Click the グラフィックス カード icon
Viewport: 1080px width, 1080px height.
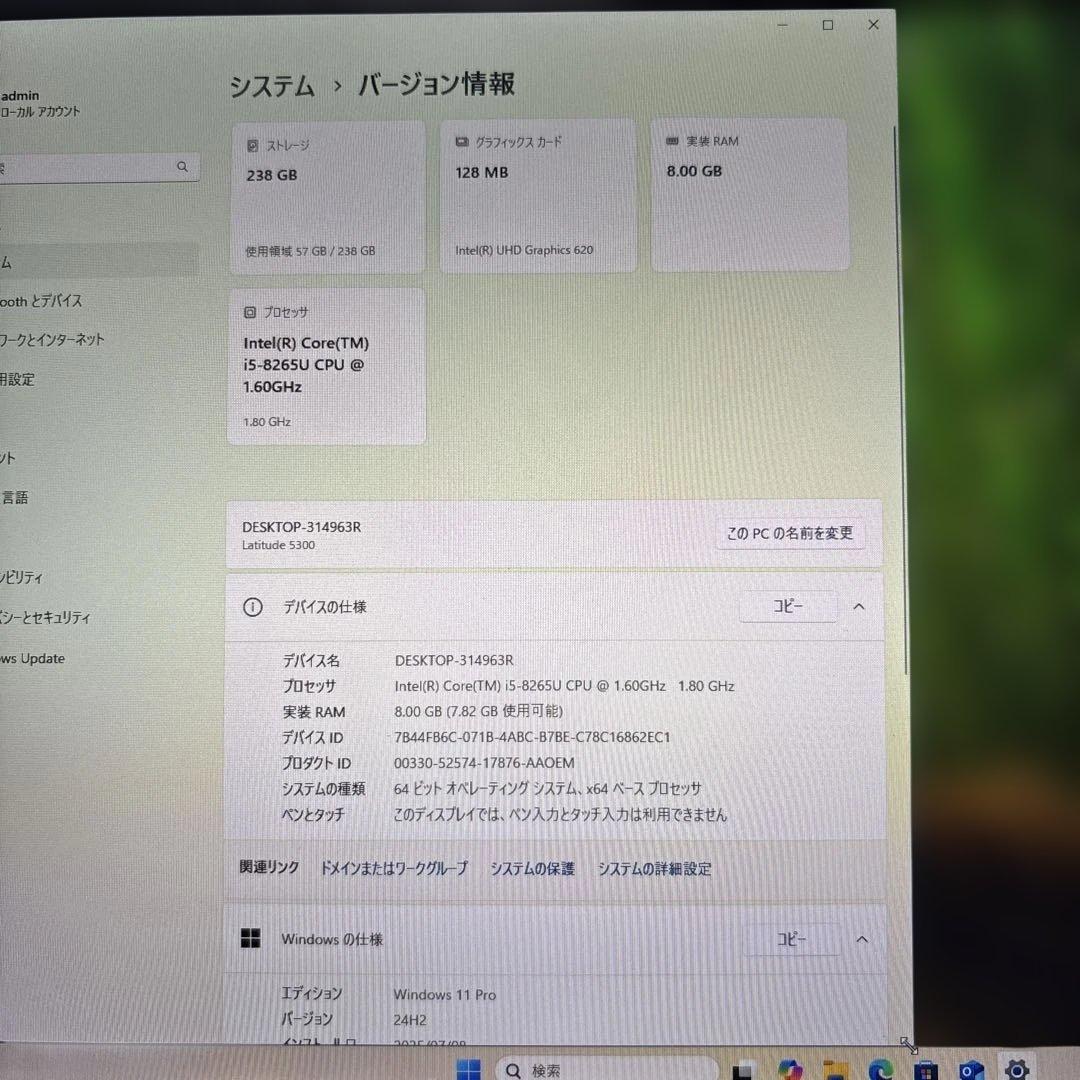coord(461,142)
